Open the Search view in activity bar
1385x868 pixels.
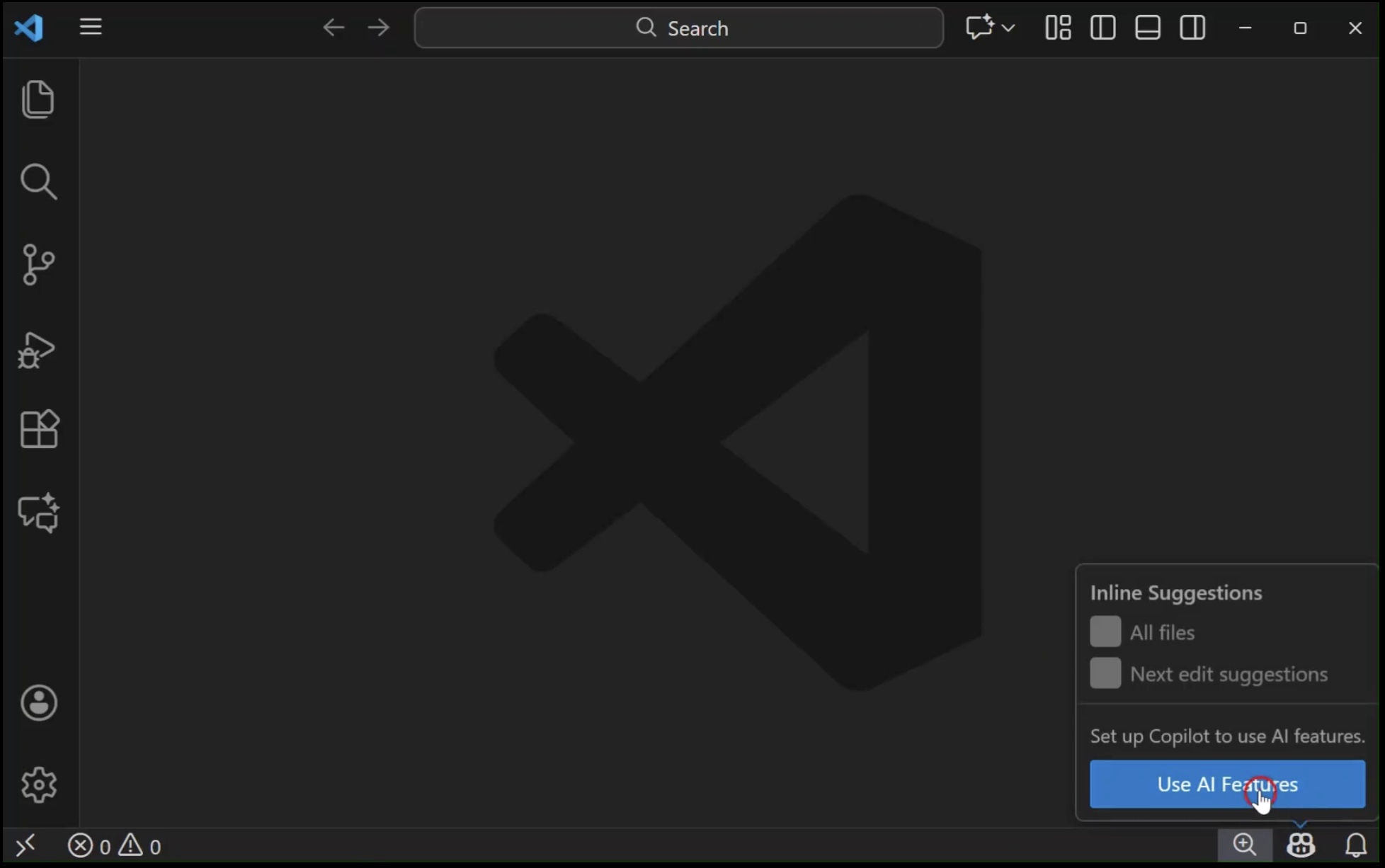point(38,182)
